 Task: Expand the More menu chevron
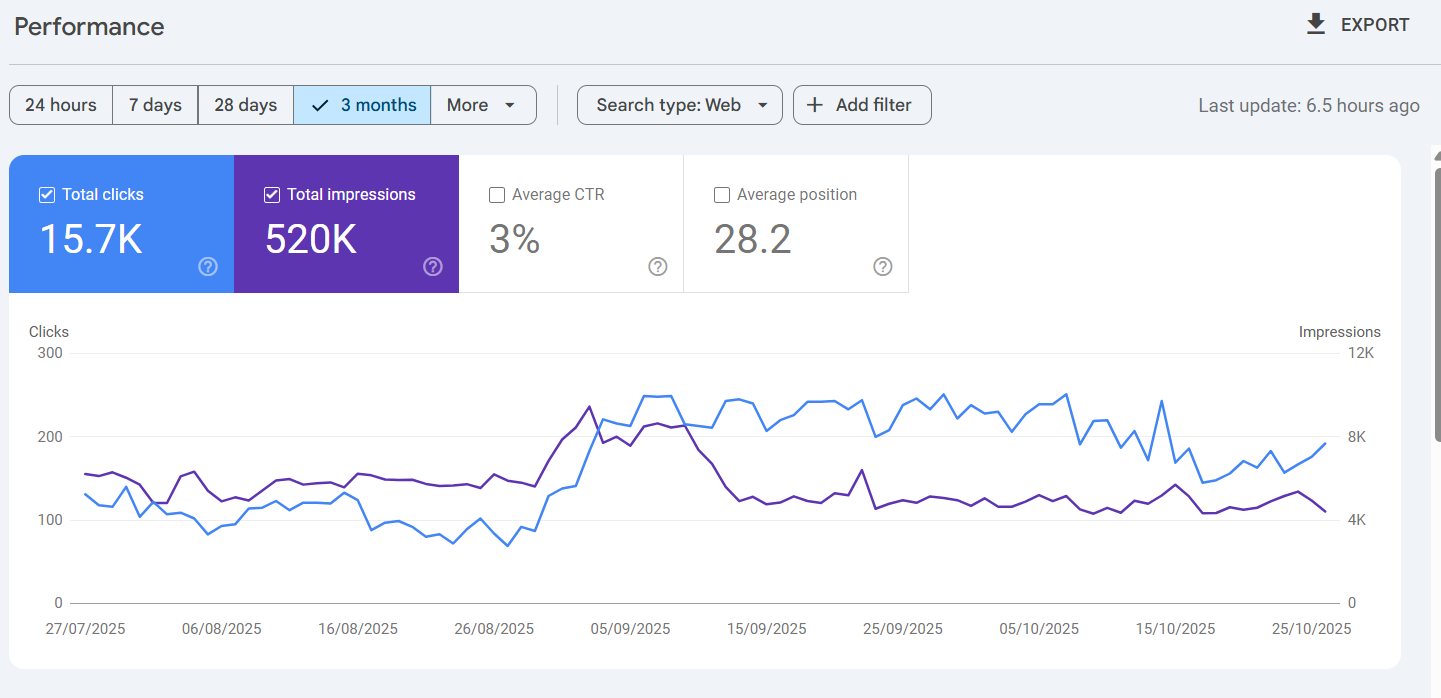point(510,104)
